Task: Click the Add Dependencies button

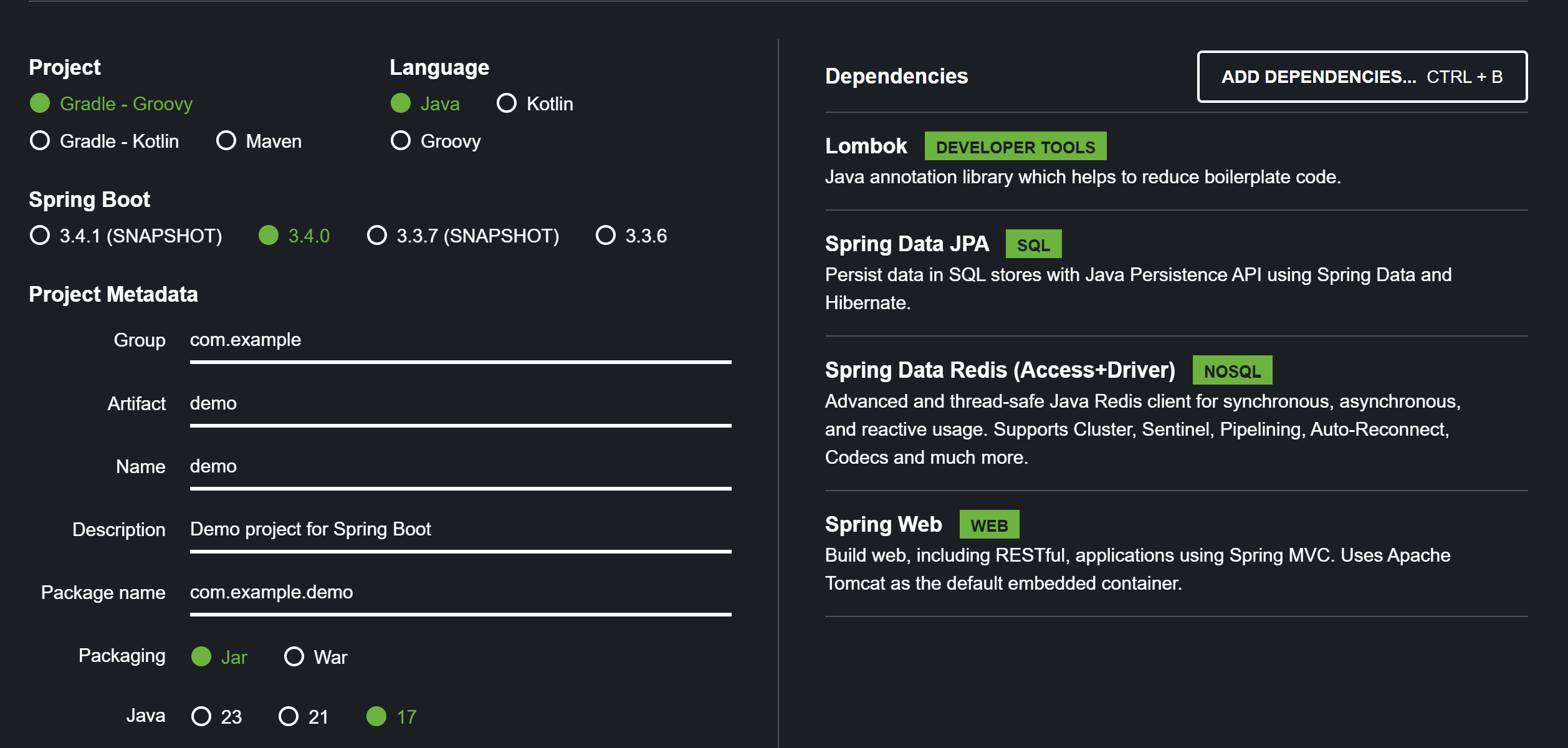Action: point(1362,77)
